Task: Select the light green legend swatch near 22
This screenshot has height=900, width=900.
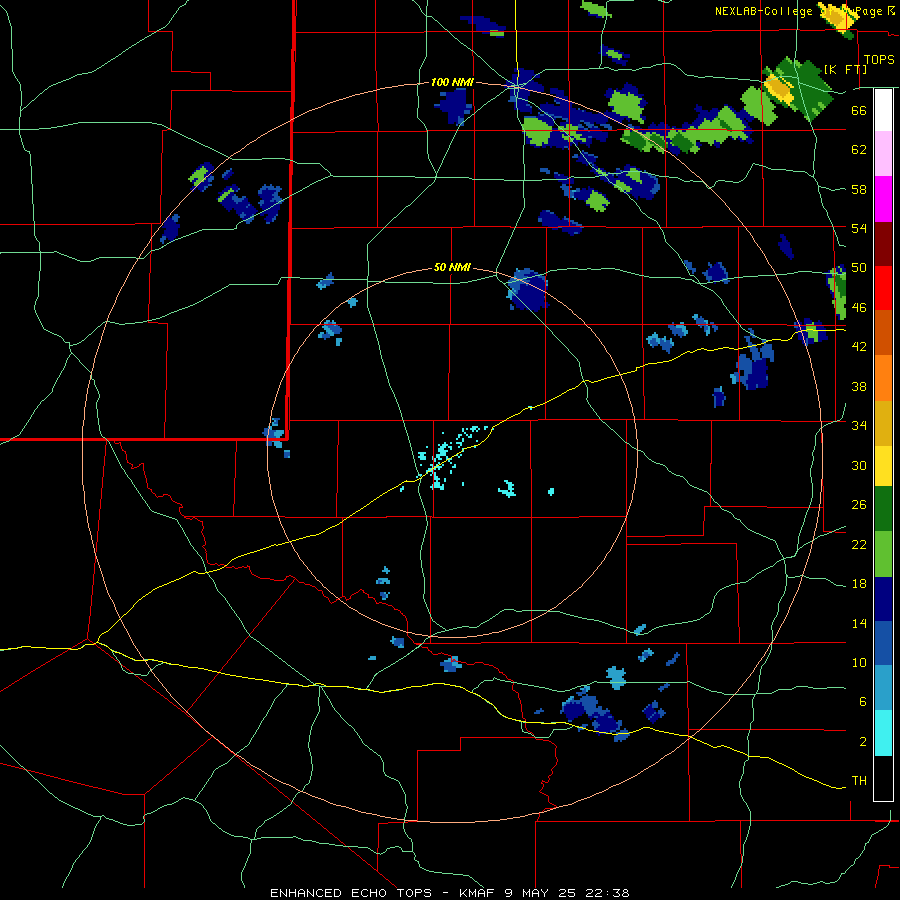Action: pos(883,554)
